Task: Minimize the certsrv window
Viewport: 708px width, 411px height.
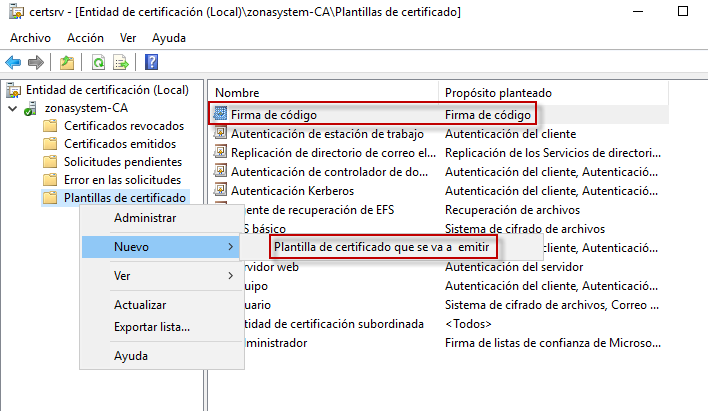Action: point(638,11)
